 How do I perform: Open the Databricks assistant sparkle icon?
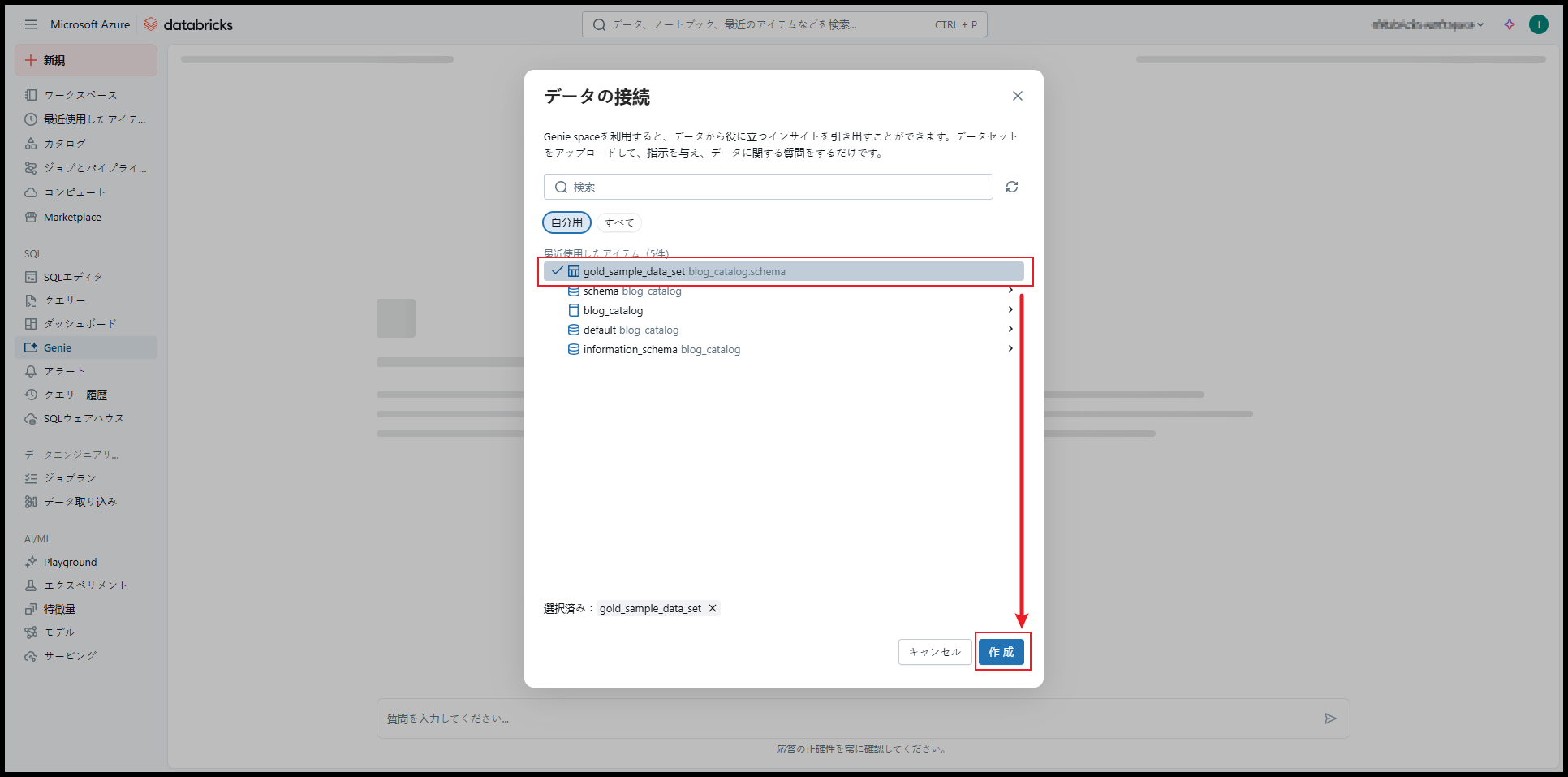pos(1510,24)
